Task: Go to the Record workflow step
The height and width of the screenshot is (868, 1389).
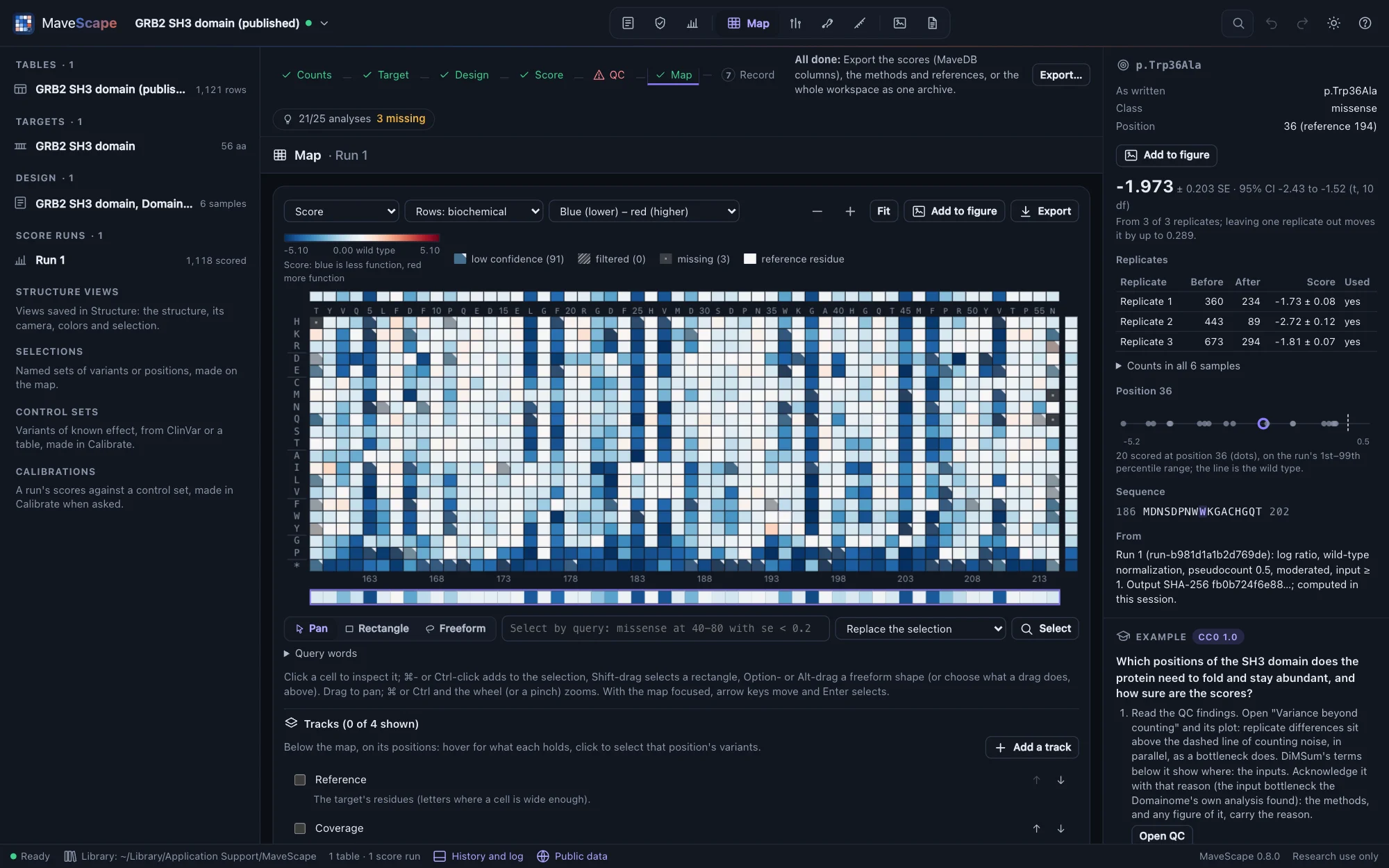Action: click(x=748, y=75)
